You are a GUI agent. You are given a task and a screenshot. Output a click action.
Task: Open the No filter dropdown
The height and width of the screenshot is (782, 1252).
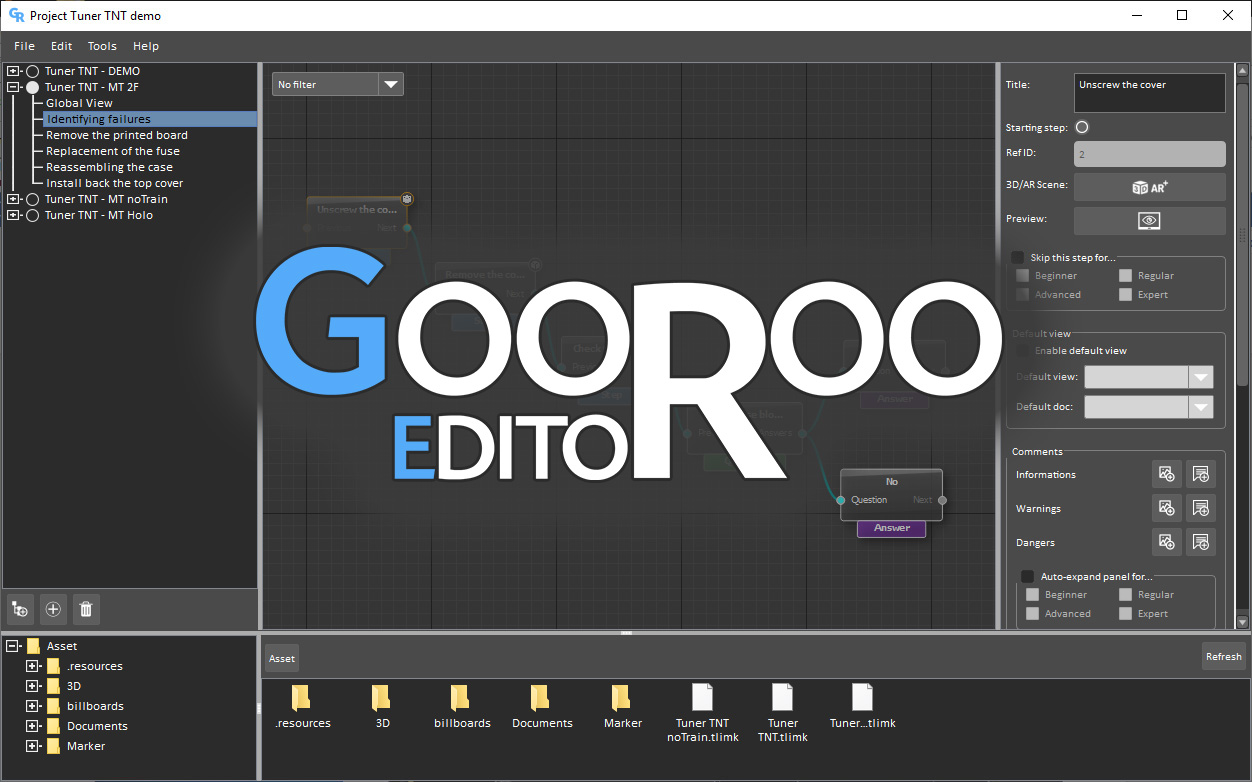click(338, 85)
